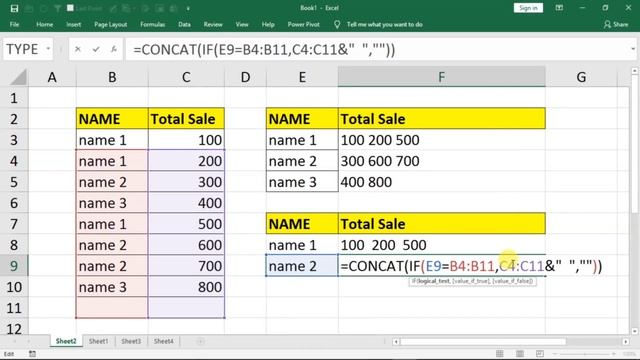Image resolution: width=640 pixels, height=360 pixels.
Task: Click the NAME header in cell B2
Action: coord(112,119)
